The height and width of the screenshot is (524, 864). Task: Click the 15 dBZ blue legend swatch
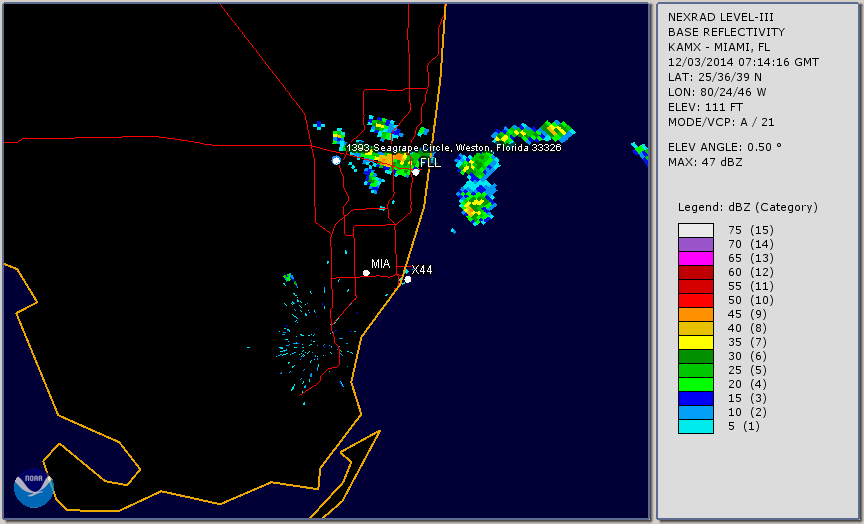(696, 398)
